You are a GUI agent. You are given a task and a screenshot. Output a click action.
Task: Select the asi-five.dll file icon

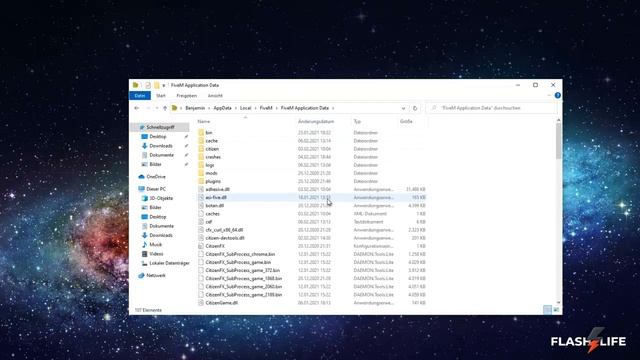[201, 198]
